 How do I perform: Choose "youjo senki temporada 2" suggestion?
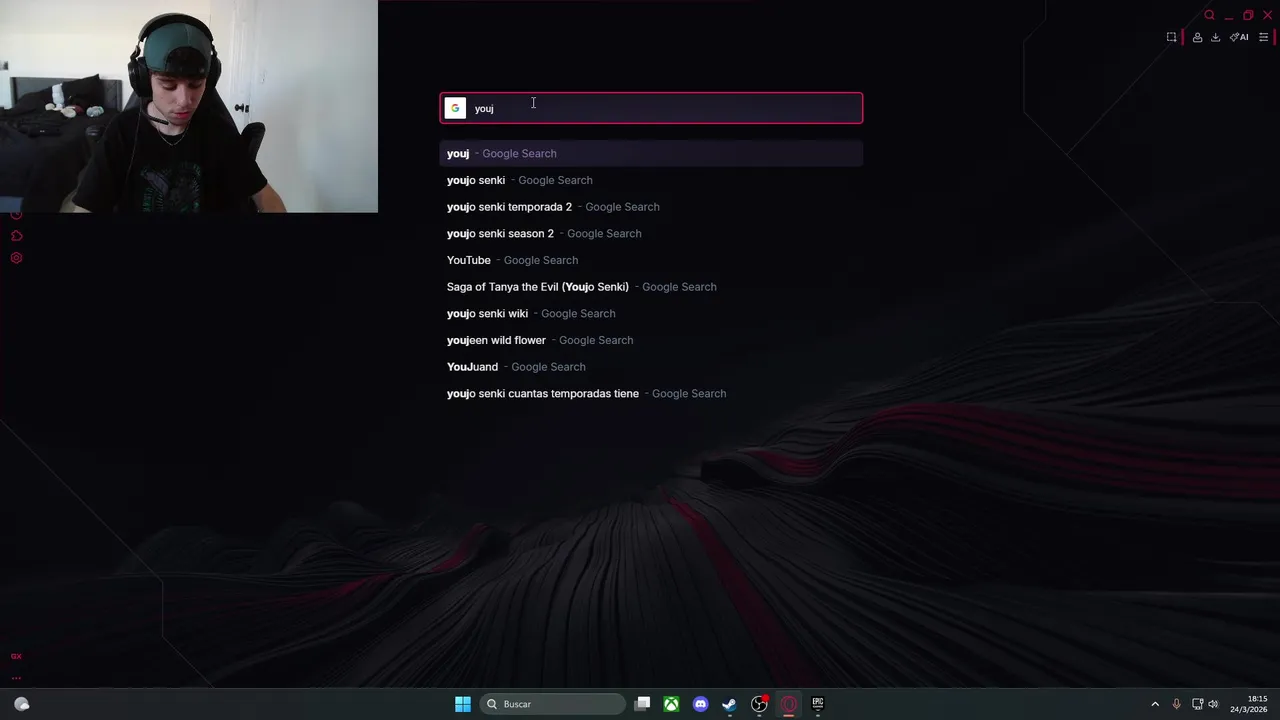point(651,207)
